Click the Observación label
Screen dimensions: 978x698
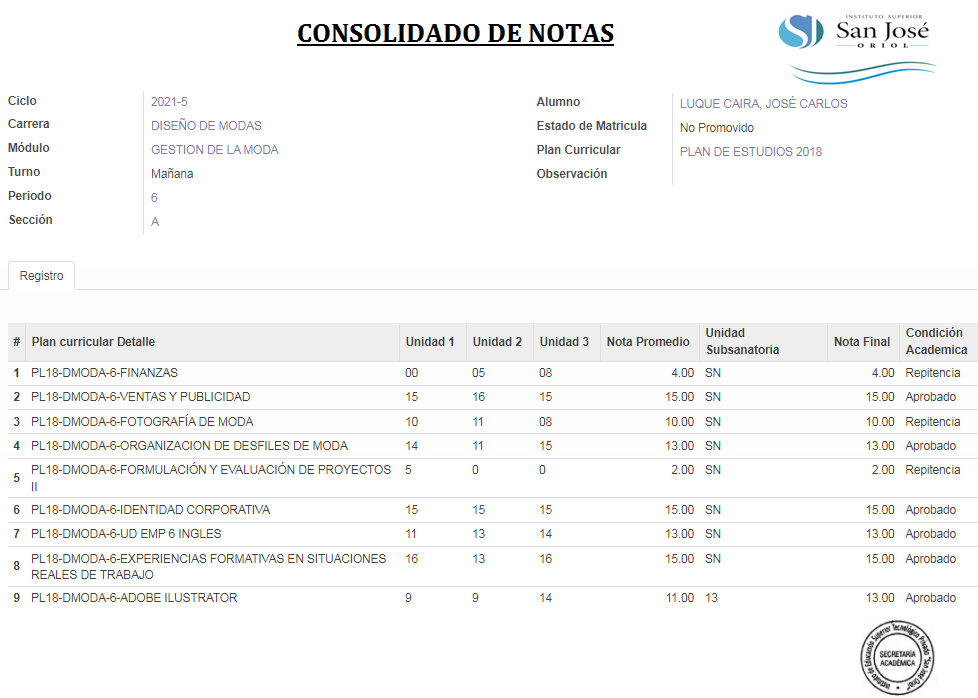[572, 174]
